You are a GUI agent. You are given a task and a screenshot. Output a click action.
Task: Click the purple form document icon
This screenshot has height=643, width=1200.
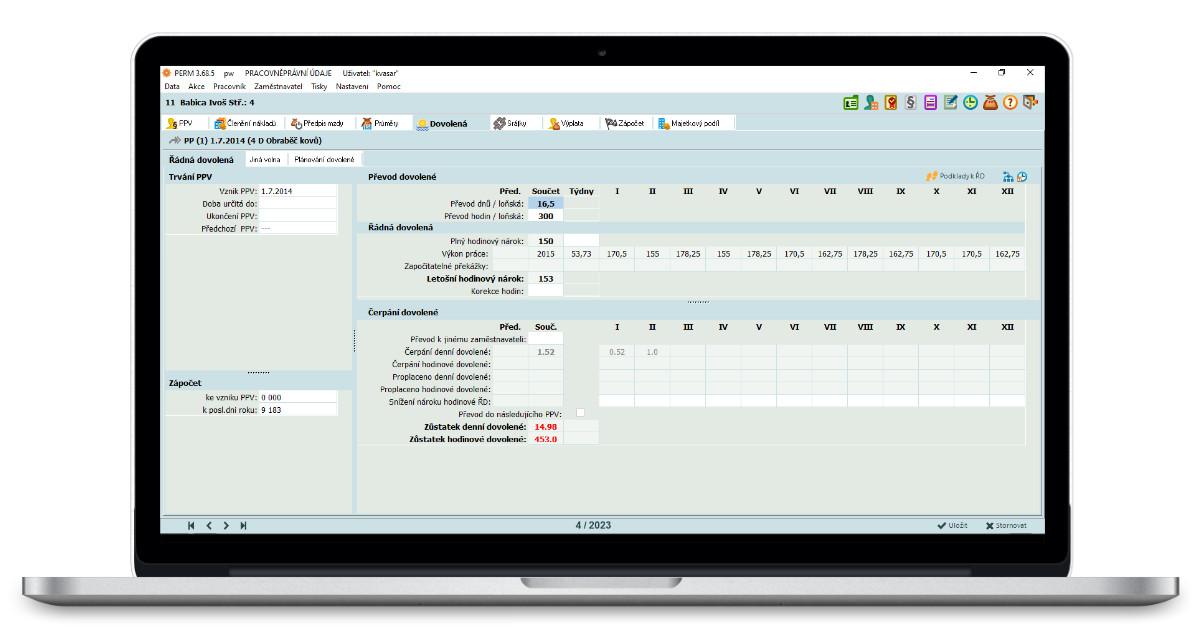(x=930, y=102)
